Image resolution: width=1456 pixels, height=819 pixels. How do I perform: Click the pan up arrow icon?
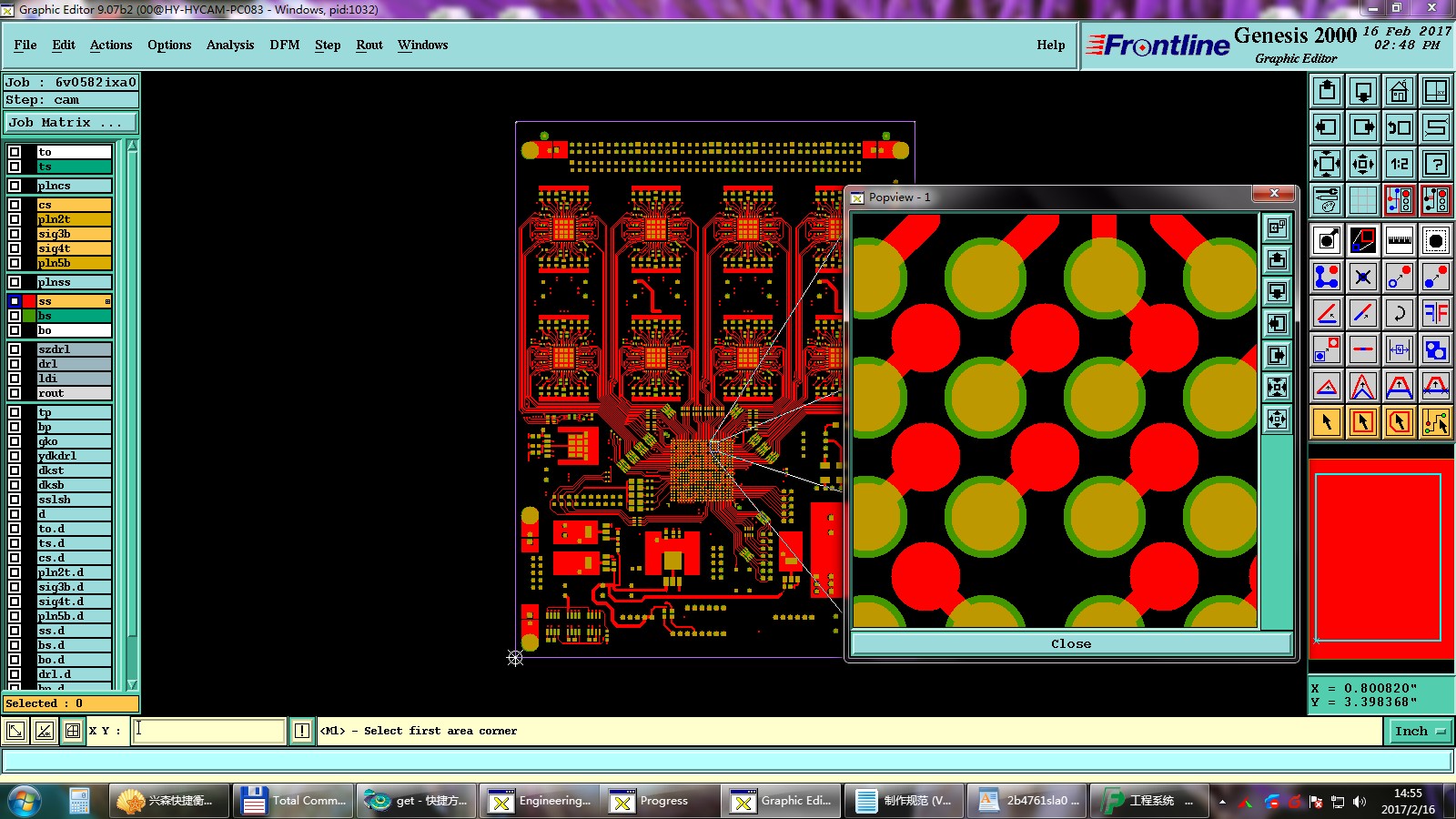click(x=1327, y=91)
